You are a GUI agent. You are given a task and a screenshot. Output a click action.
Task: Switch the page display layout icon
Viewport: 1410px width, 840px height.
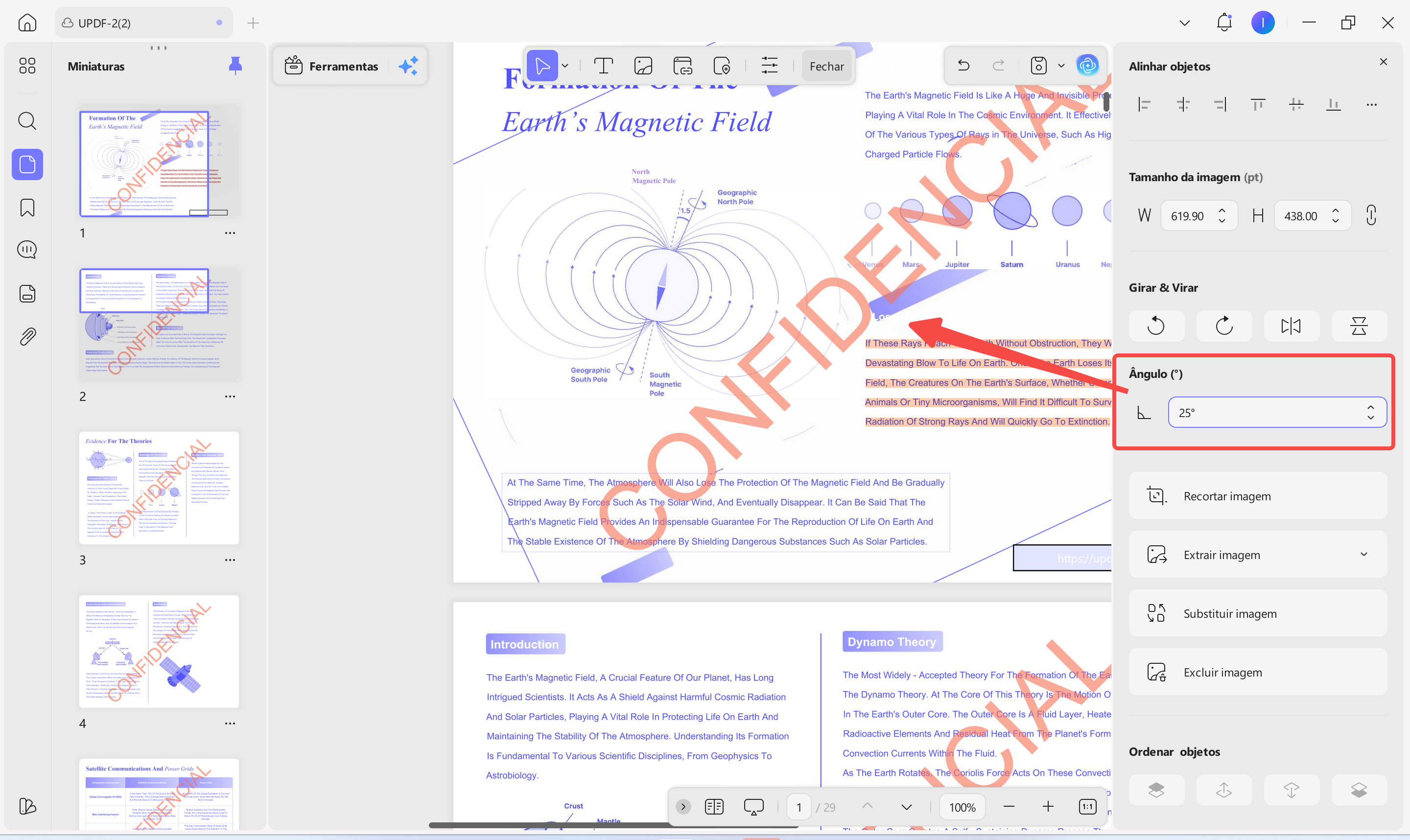[x=714, y=807]
